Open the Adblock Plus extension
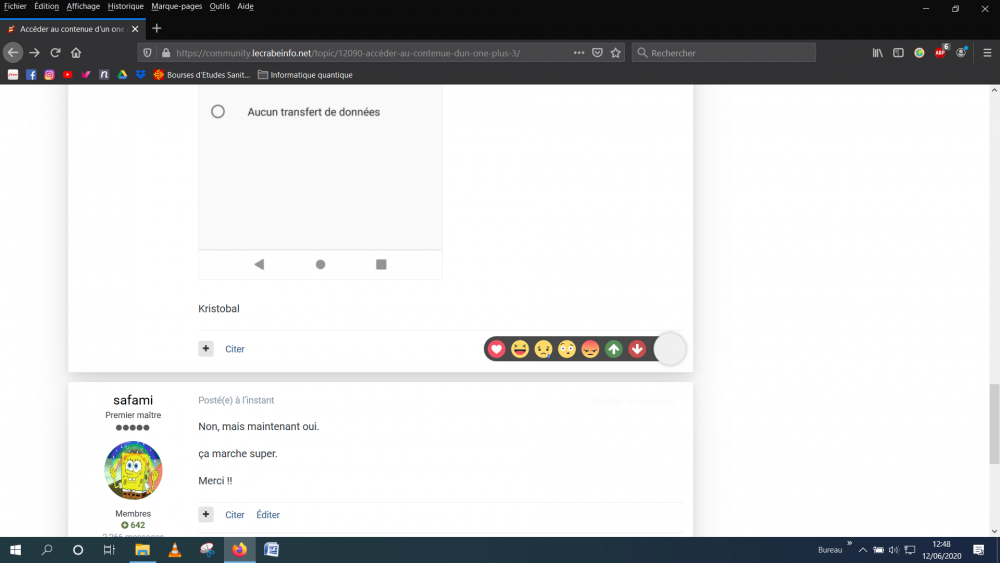 tap(941, 53)
